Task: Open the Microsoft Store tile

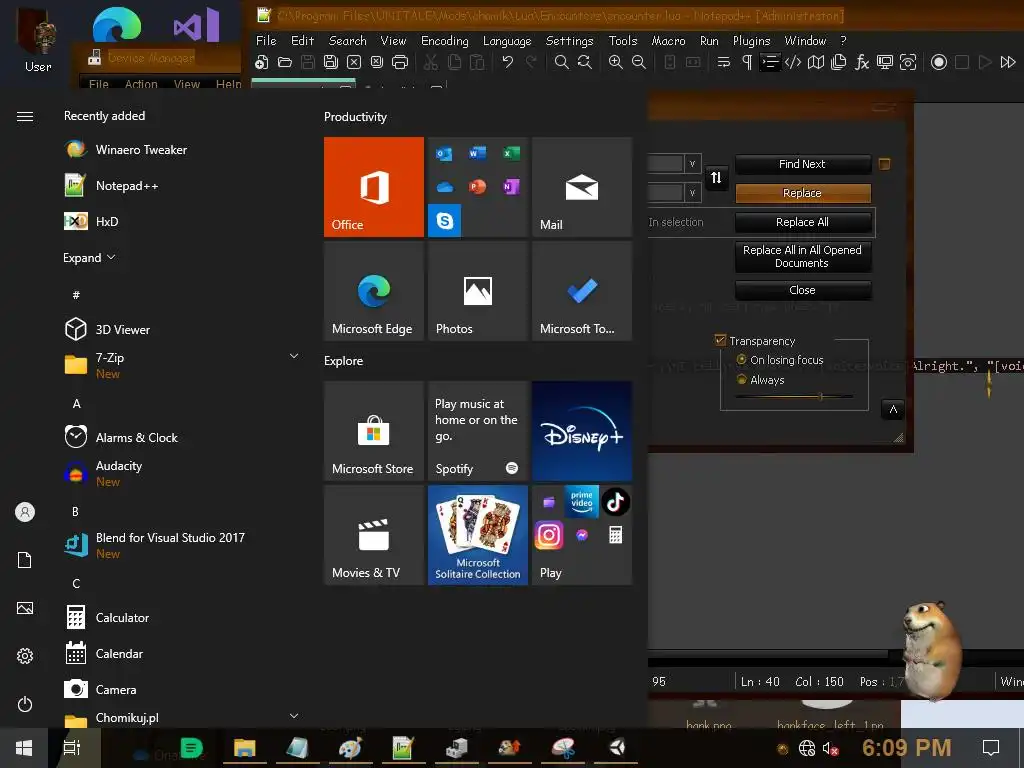Action: coord(374,431)
